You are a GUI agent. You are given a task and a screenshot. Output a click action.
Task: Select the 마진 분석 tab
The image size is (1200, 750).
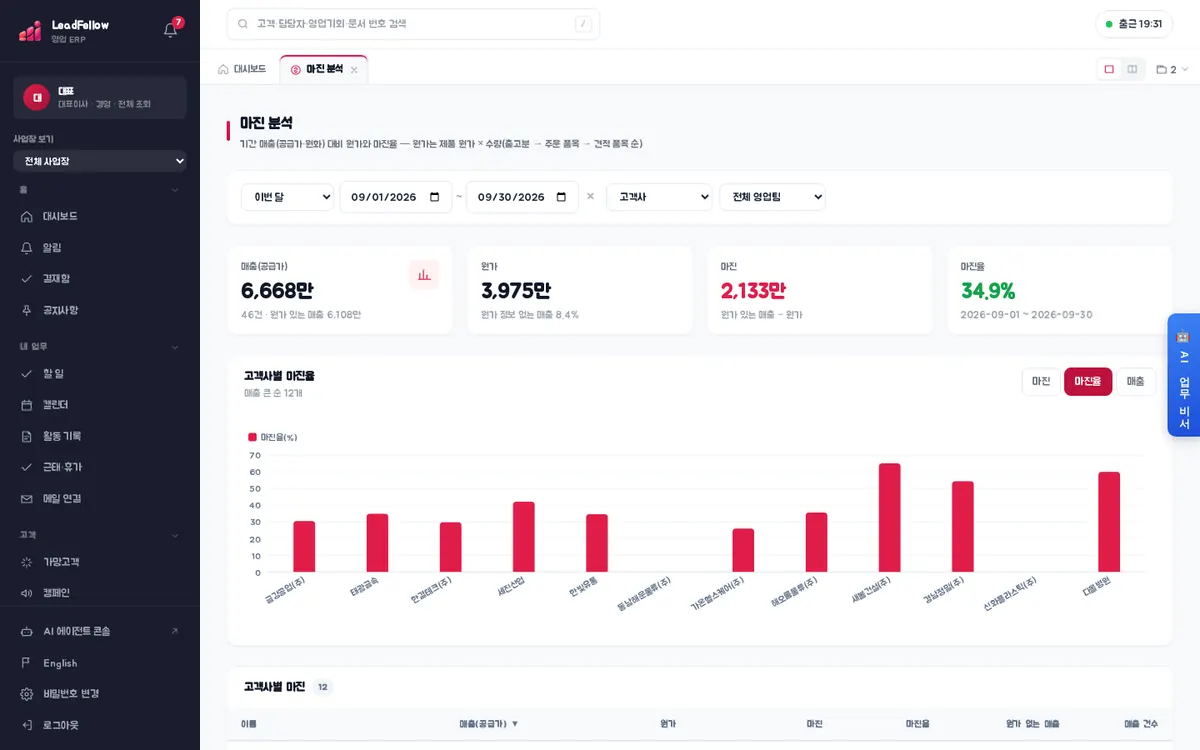tap(324, 69)
